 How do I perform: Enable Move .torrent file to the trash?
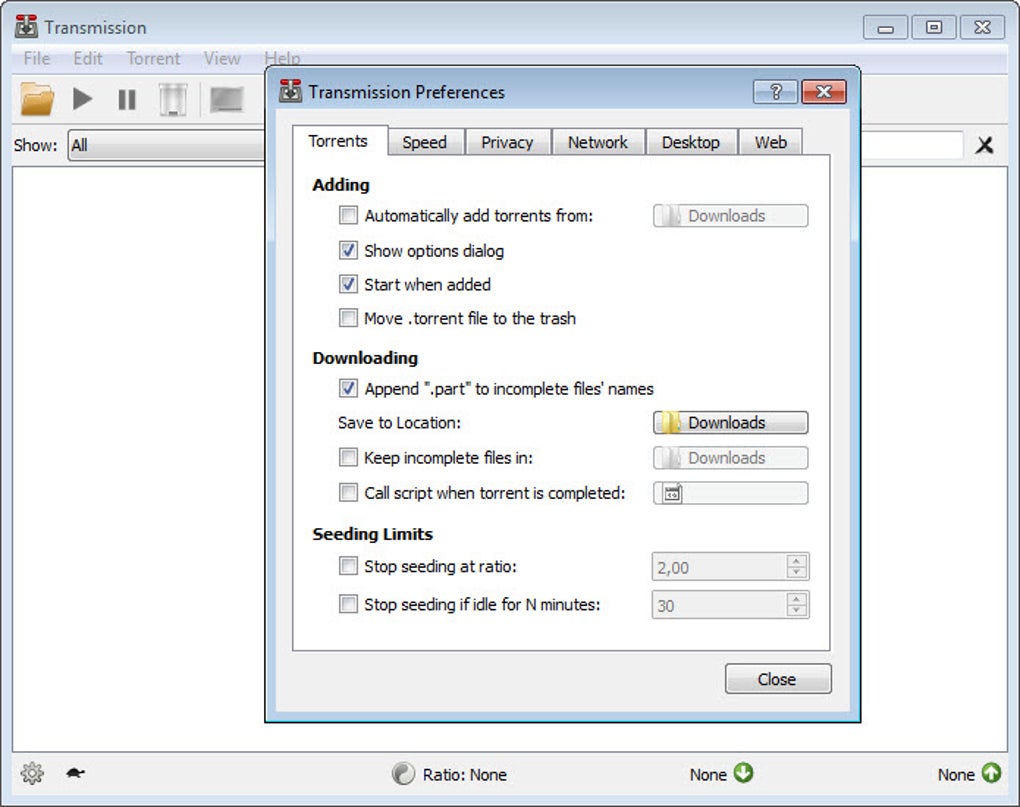click(x=348, y=317)
